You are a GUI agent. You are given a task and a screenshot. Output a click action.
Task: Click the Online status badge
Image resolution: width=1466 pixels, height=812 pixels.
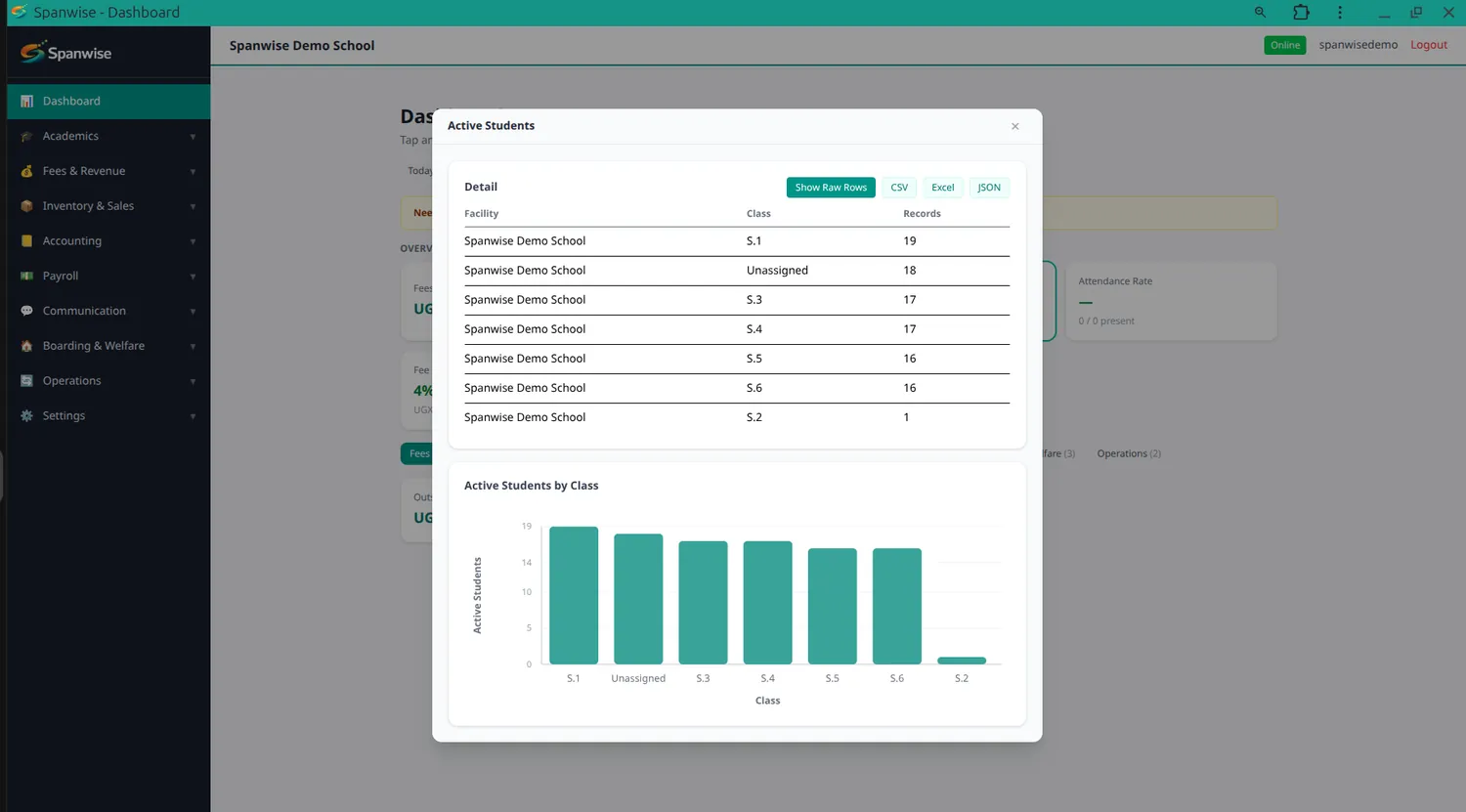point(1285,45)
